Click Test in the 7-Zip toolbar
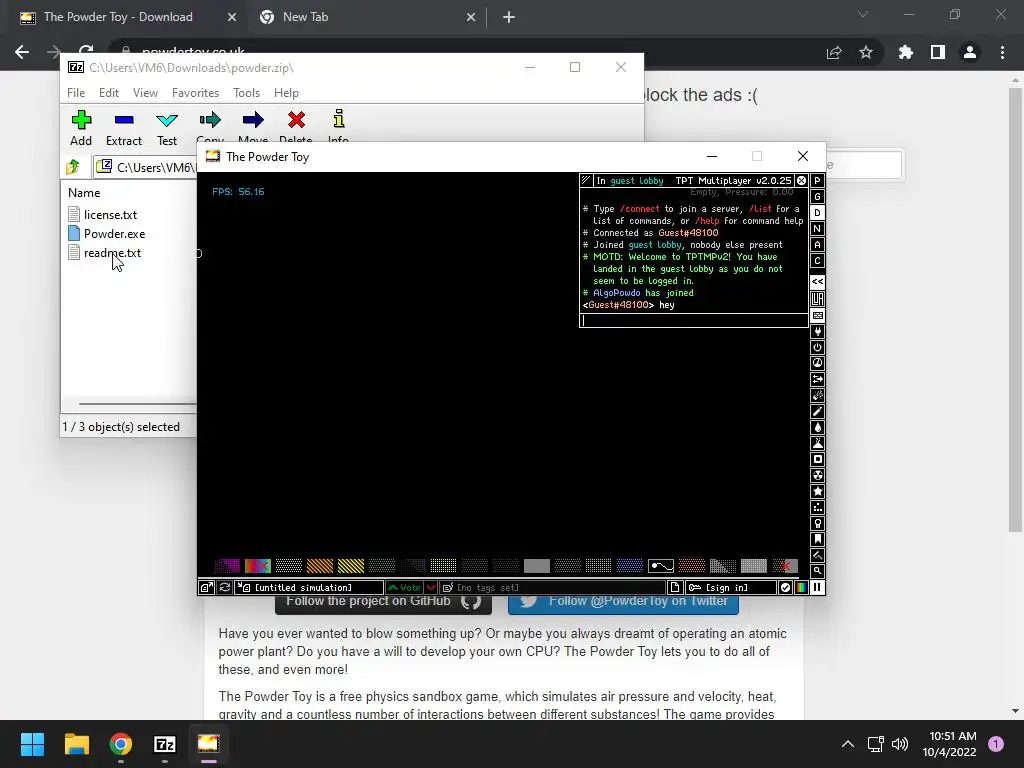Viewport: 1024px width, 768px height. pos(167,129)
